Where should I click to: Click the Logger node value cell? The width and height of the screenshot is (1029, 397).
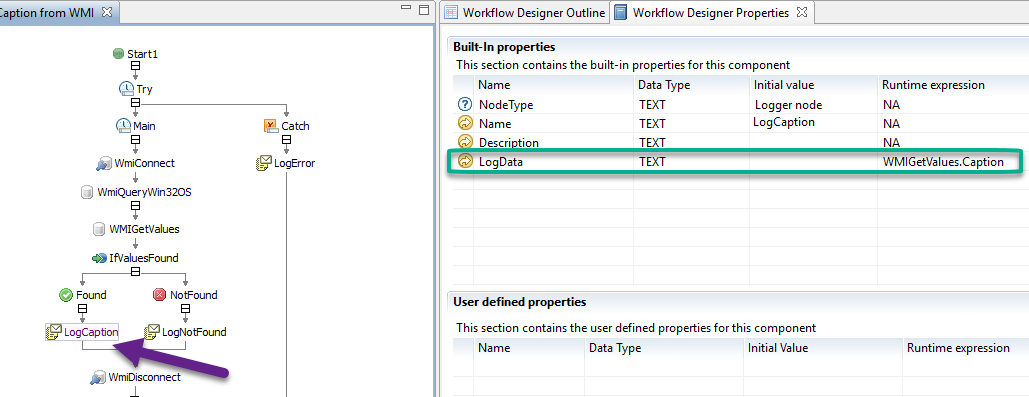coord(814,104)
